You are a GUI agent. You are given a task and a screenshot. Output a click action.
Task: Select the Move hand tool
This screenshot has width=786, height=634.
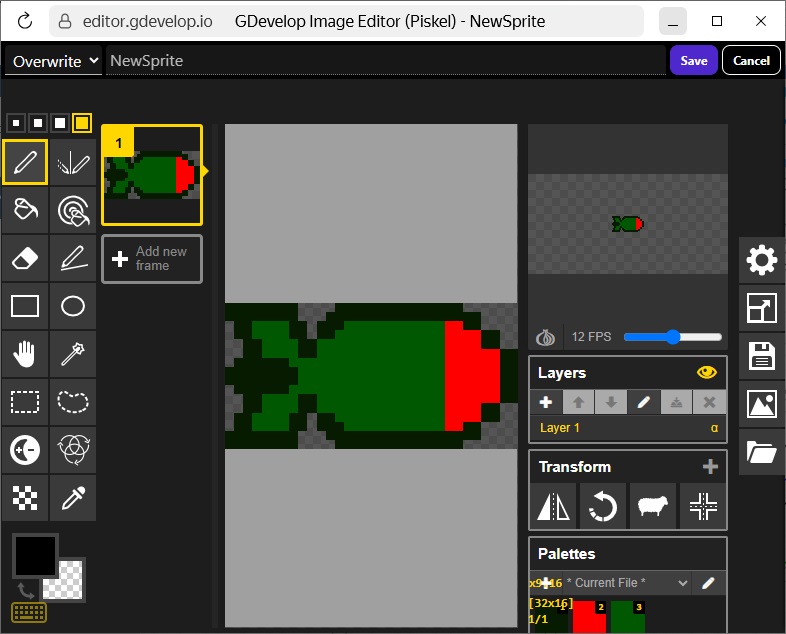click(x=25, y=354)
